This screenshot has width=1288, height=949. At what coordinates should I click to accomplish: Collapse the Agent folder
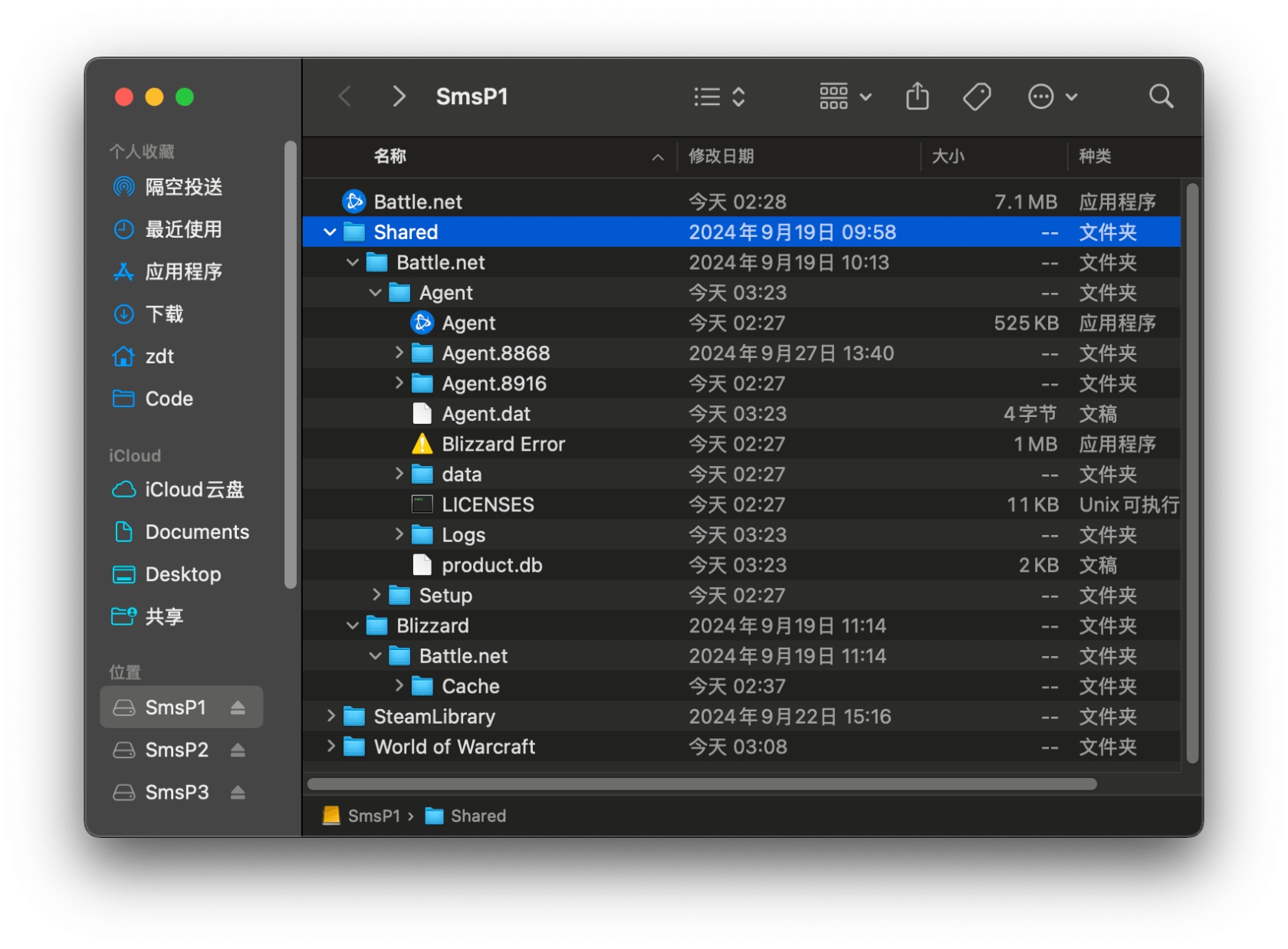pos(376,292)
